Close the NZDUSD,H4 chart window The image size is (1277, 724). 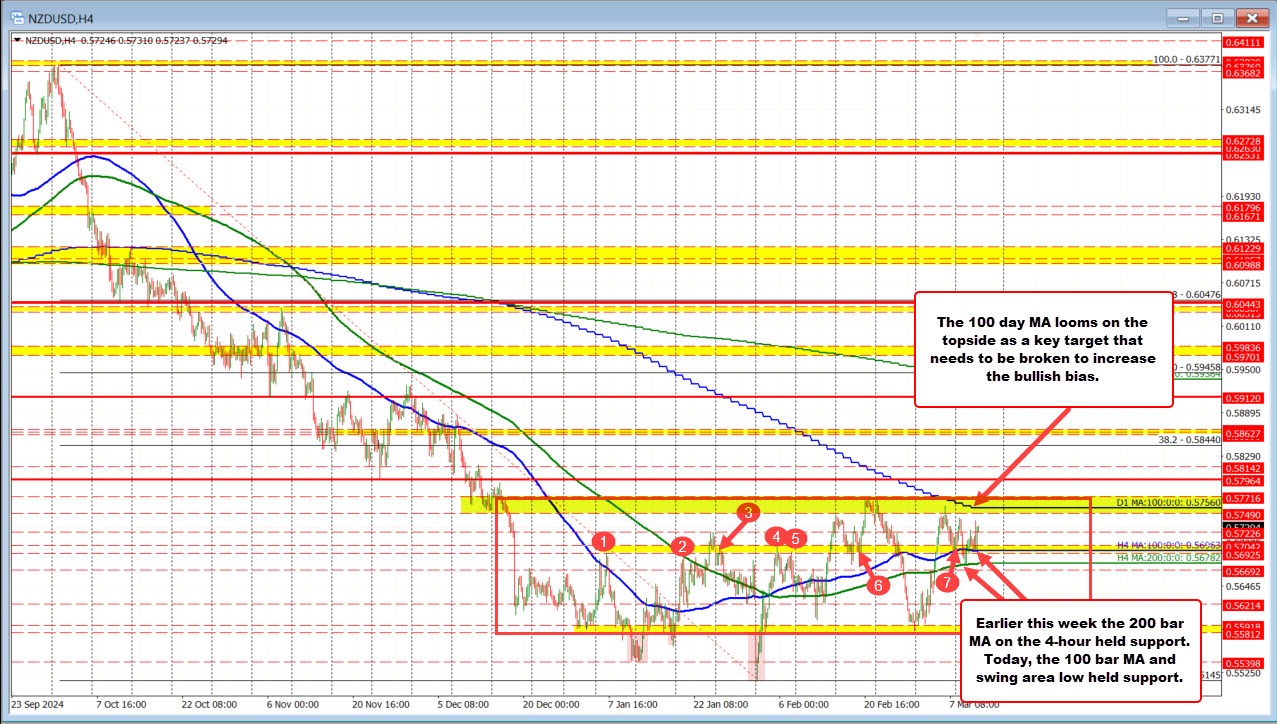(1248, 17)
